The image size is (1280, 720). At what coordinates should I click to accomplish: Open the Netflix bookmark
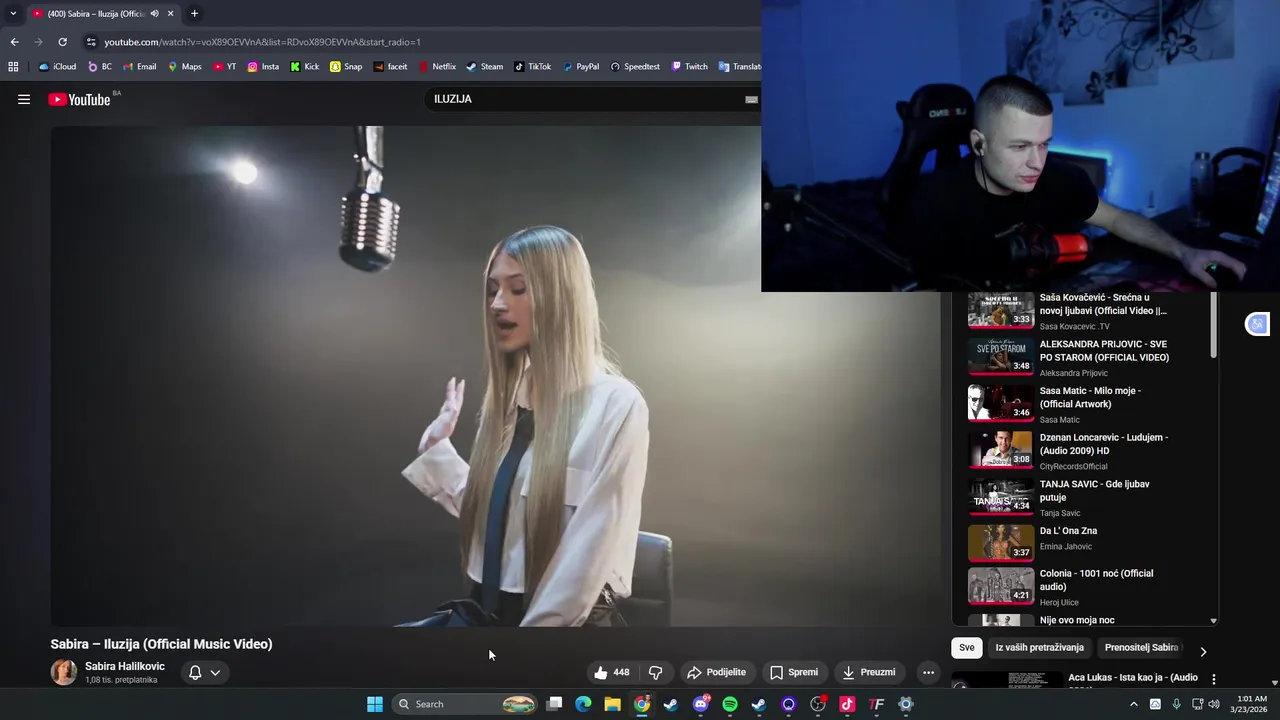(437, 67)
